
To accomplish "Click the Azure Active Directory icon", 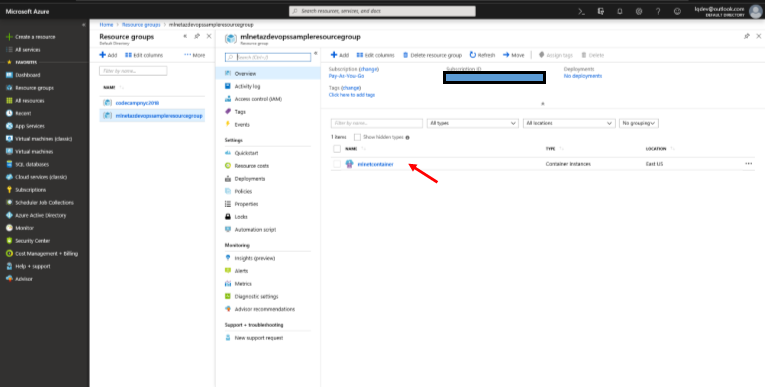I will click(x=9, y=215).
